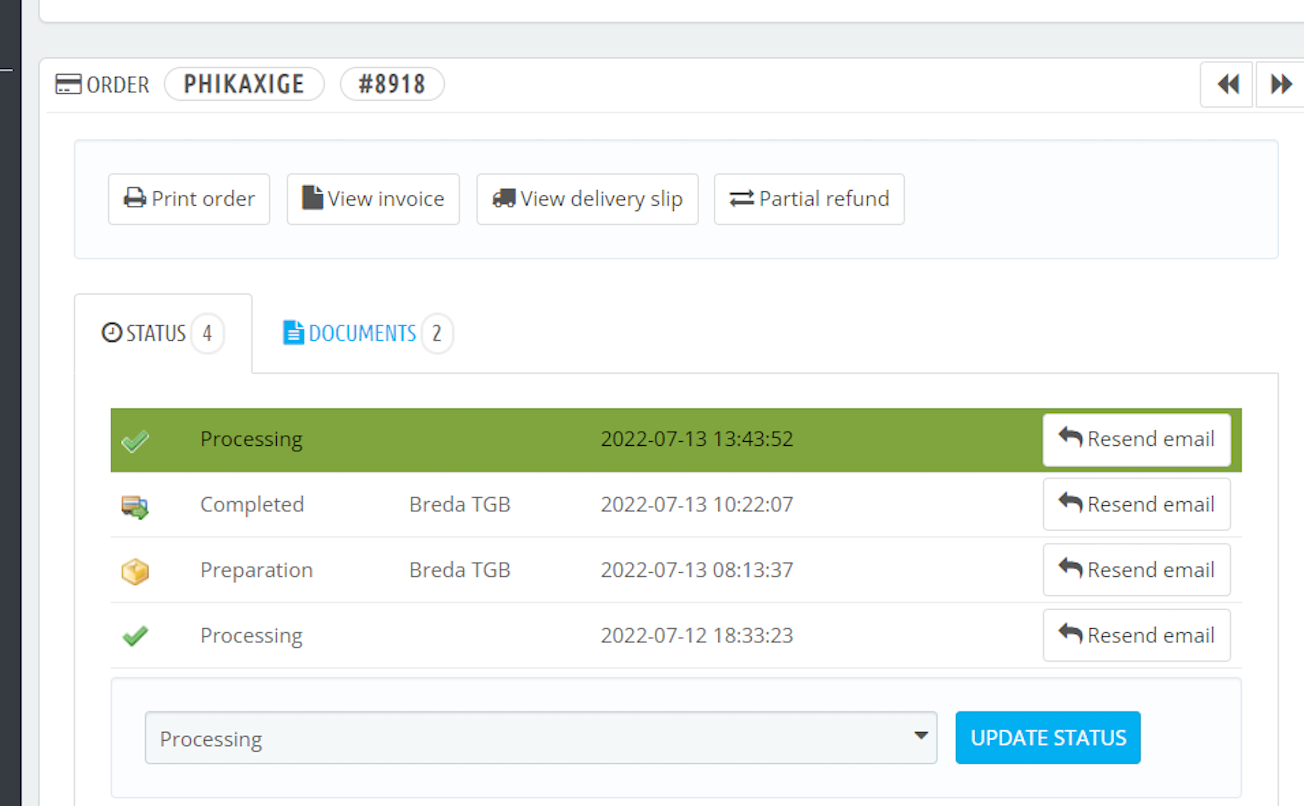
Task: Start a Partial refund
Action: [x=809, y=199]
